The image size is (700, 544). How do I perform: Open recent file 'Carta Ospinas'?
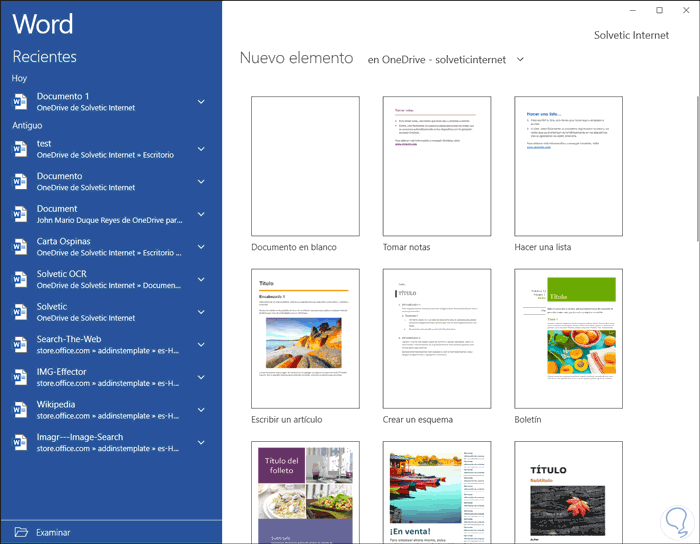pos(111,247)
